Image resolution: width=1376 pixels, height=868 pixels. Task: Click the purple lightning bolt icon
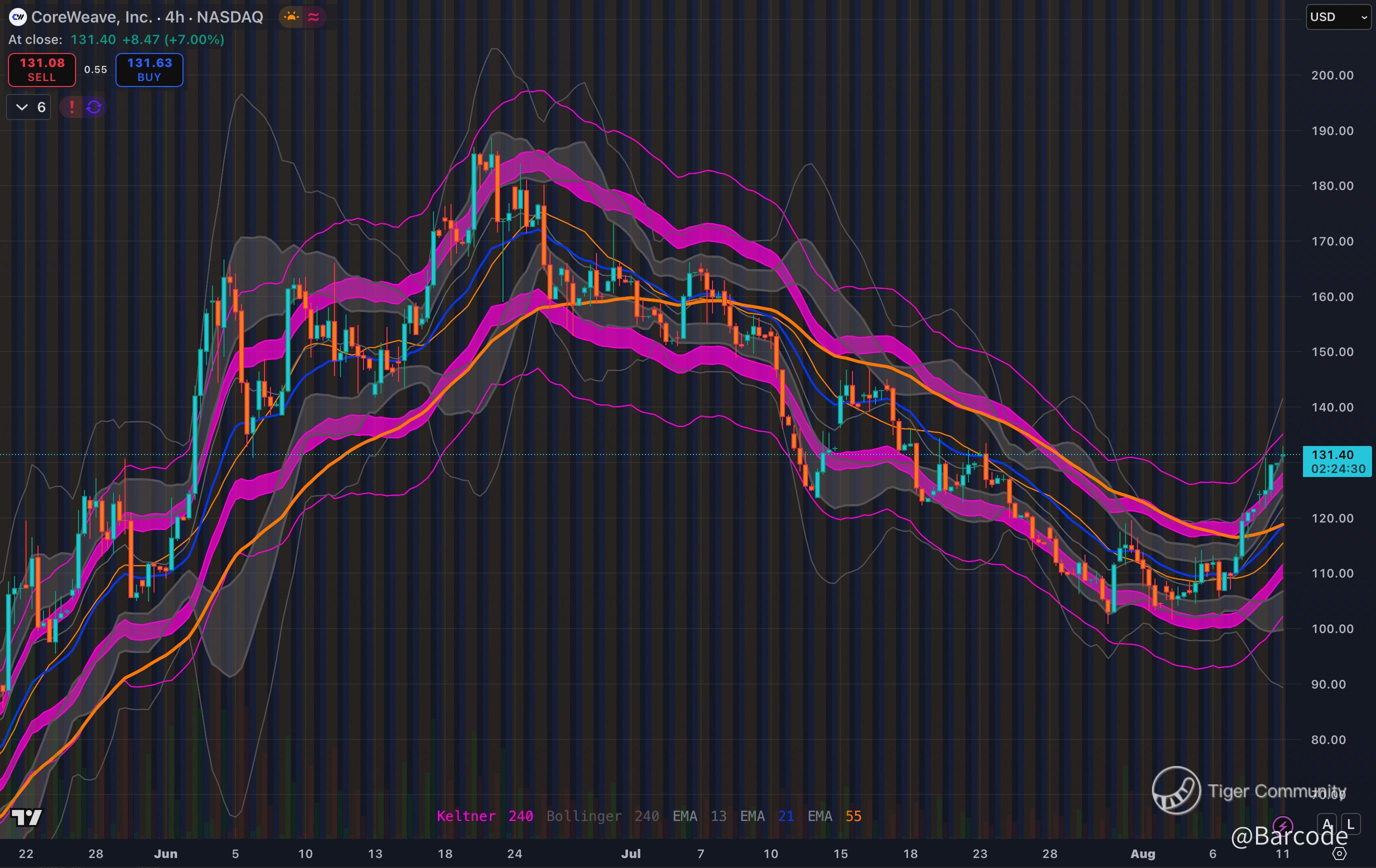pyautogui.click(x=1283, y=825)
